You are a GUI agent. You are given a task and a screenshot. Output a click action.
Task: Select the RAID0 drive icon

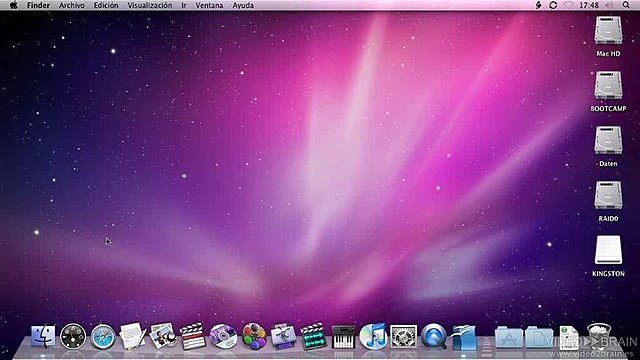click(x=608, y=195)
